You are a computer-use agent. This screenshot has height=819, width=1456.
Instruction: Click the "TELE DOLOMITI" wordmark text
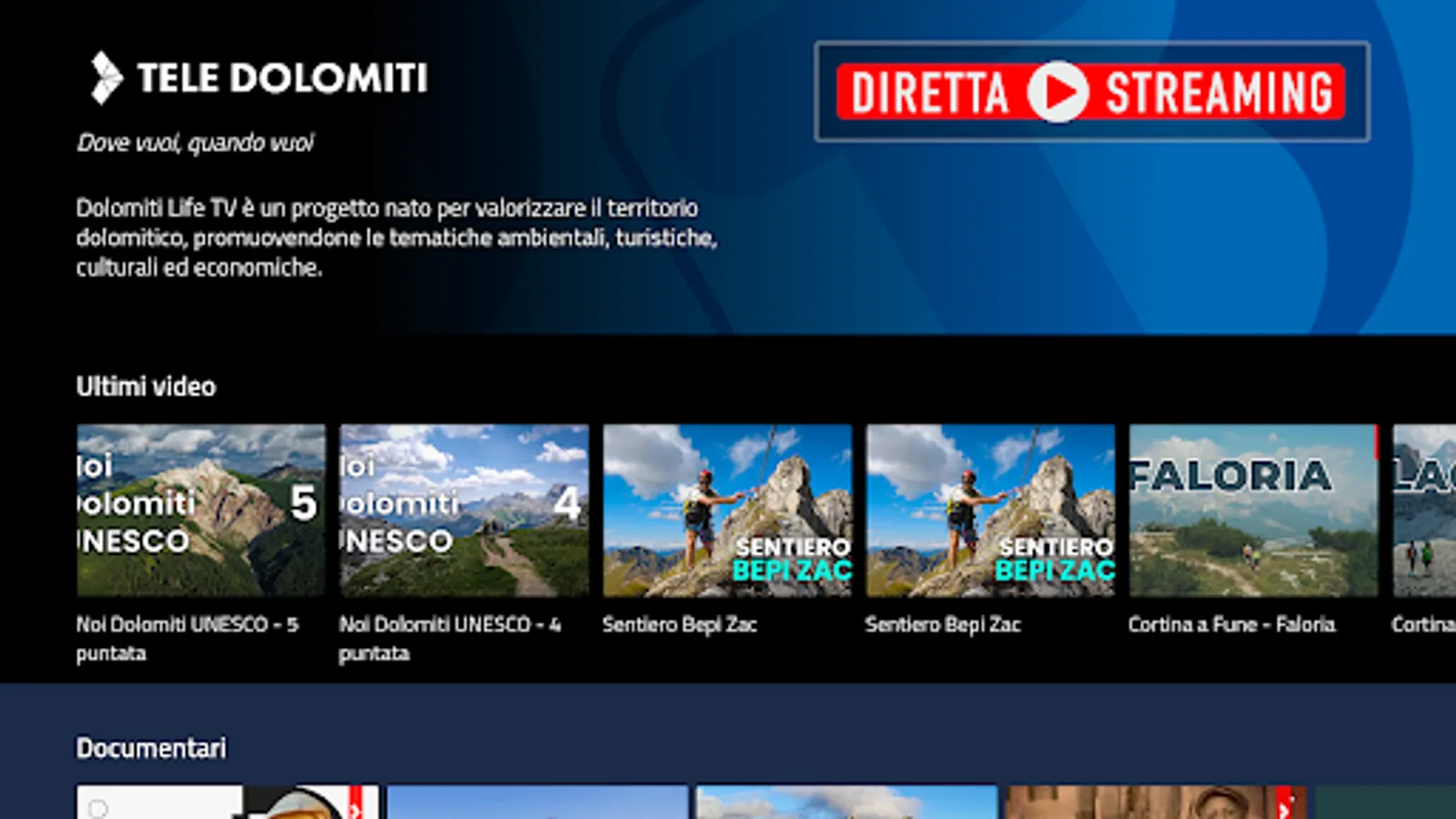pos(282,78)
